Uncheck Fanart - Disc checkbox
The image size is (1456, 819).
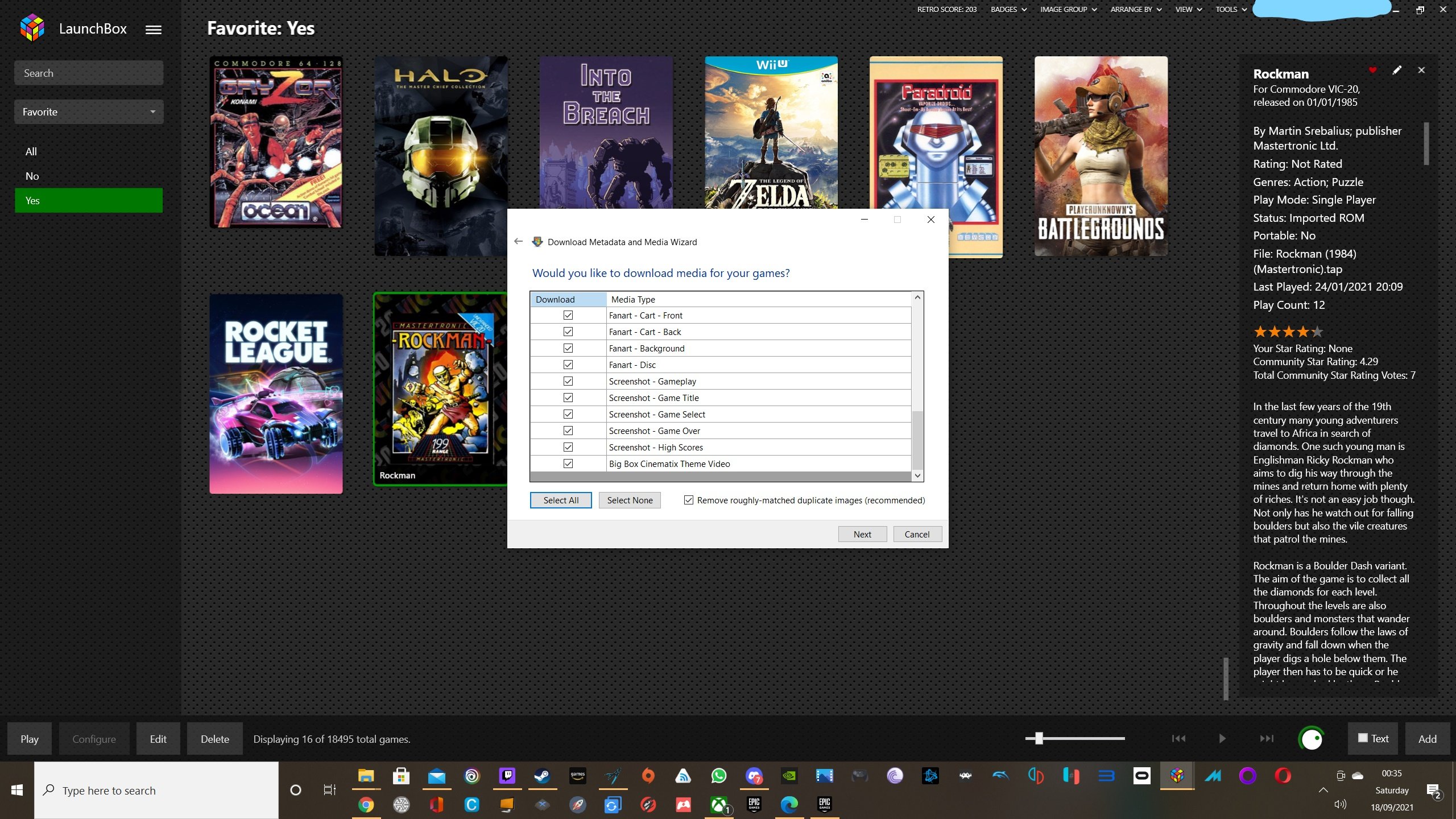568,365
